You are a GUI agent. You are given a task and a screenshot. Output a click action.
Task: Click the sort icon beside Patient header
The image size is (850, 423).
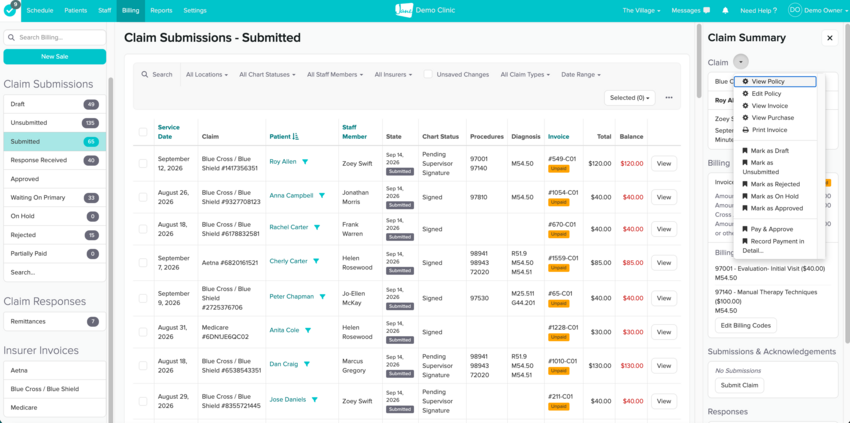295,137
